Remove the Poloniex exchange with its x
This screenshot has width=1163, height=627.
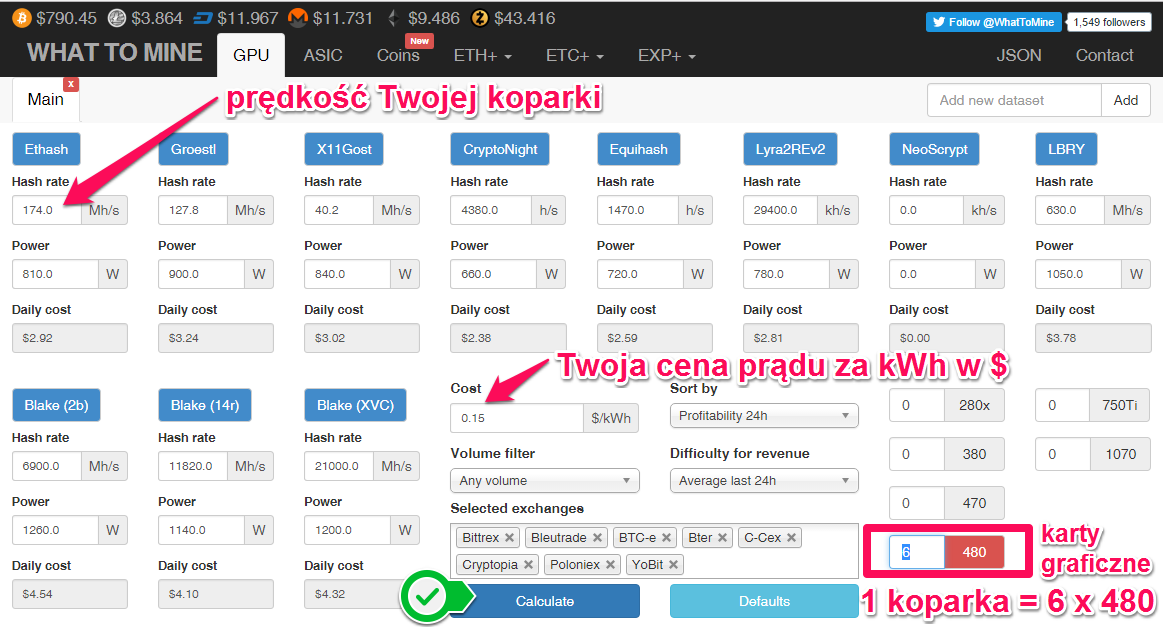[608, 565]
